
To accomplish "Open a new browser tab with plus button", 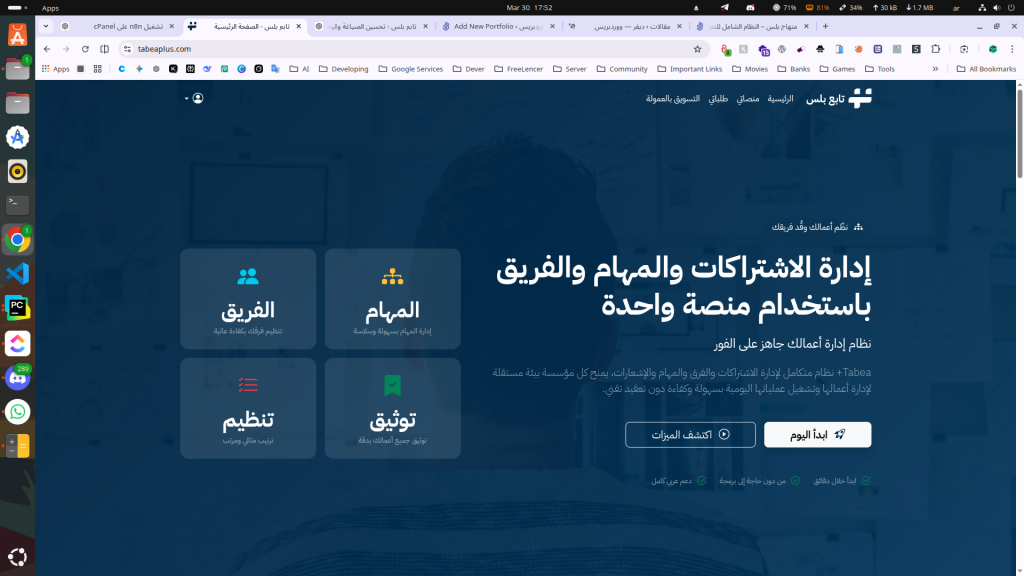I will [825, 27].
